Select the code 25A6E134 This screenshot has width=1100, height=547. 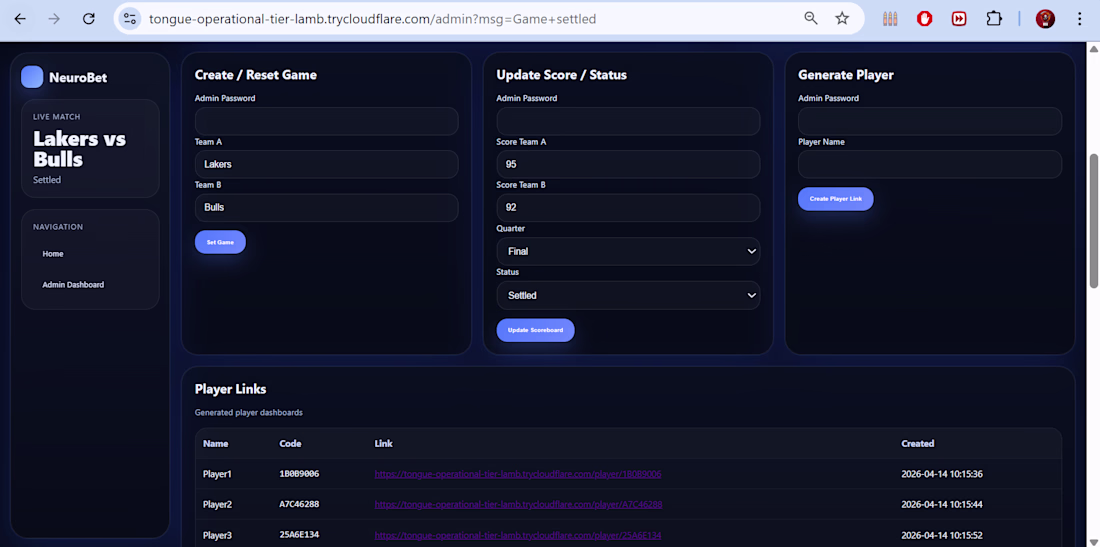(x=300, y=535)
